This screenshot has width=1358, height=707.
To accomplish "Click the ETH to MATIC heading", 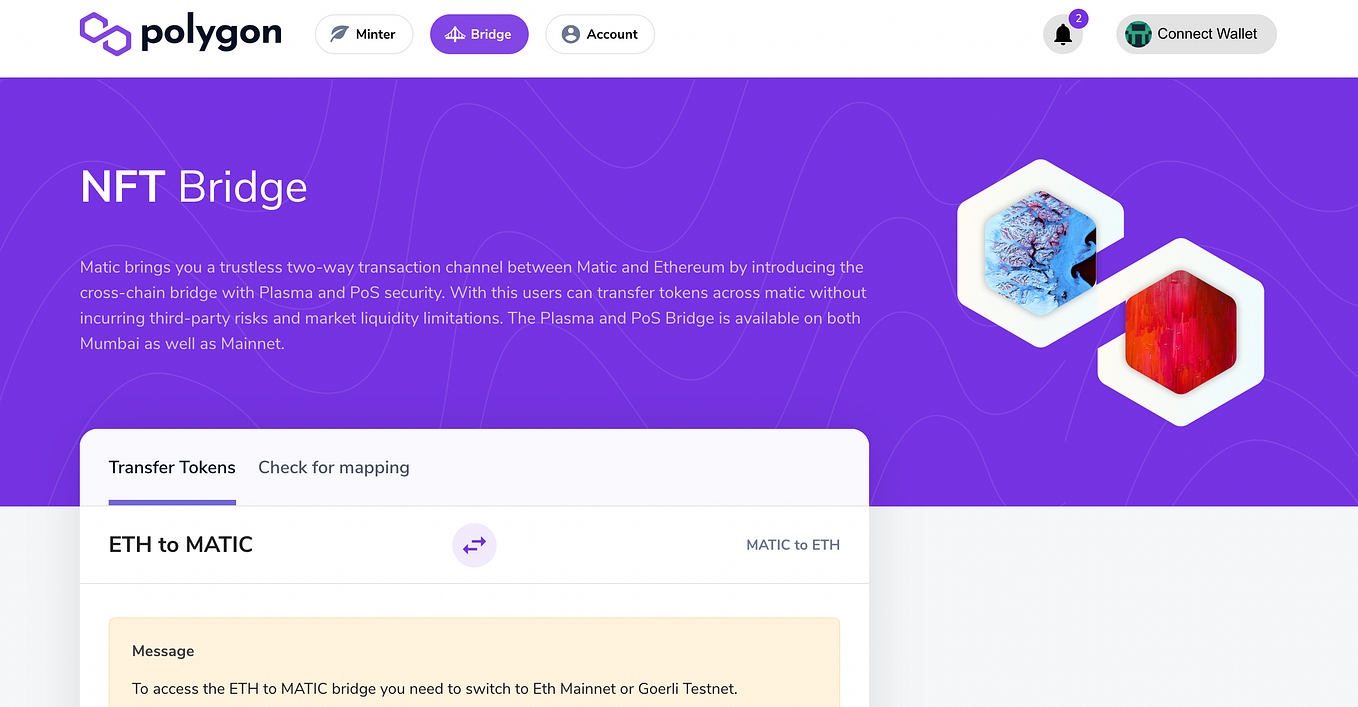I will pos(180,544).
